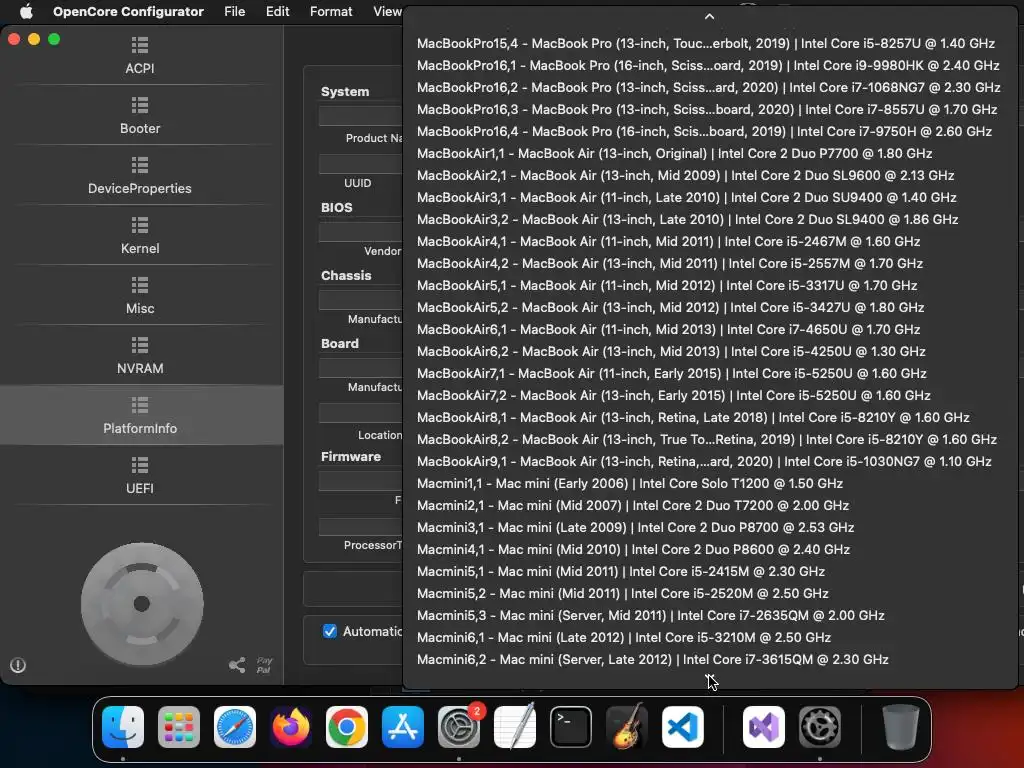Toggle the Automatic checkbox

click(330, 631)
